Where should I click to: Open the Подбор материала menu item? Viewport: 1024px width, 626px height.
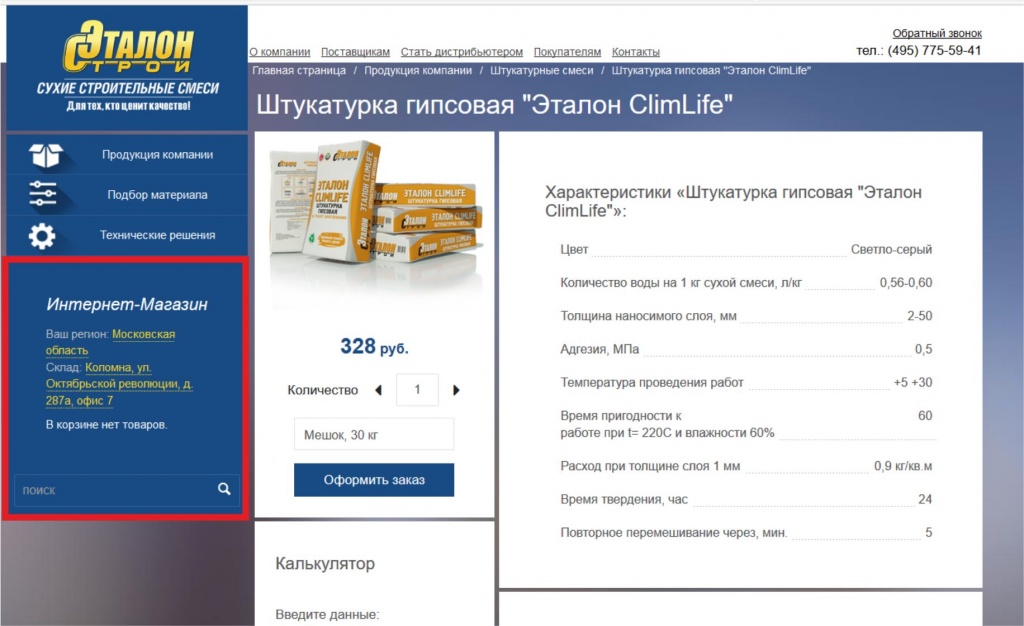[x=157, y=195]
